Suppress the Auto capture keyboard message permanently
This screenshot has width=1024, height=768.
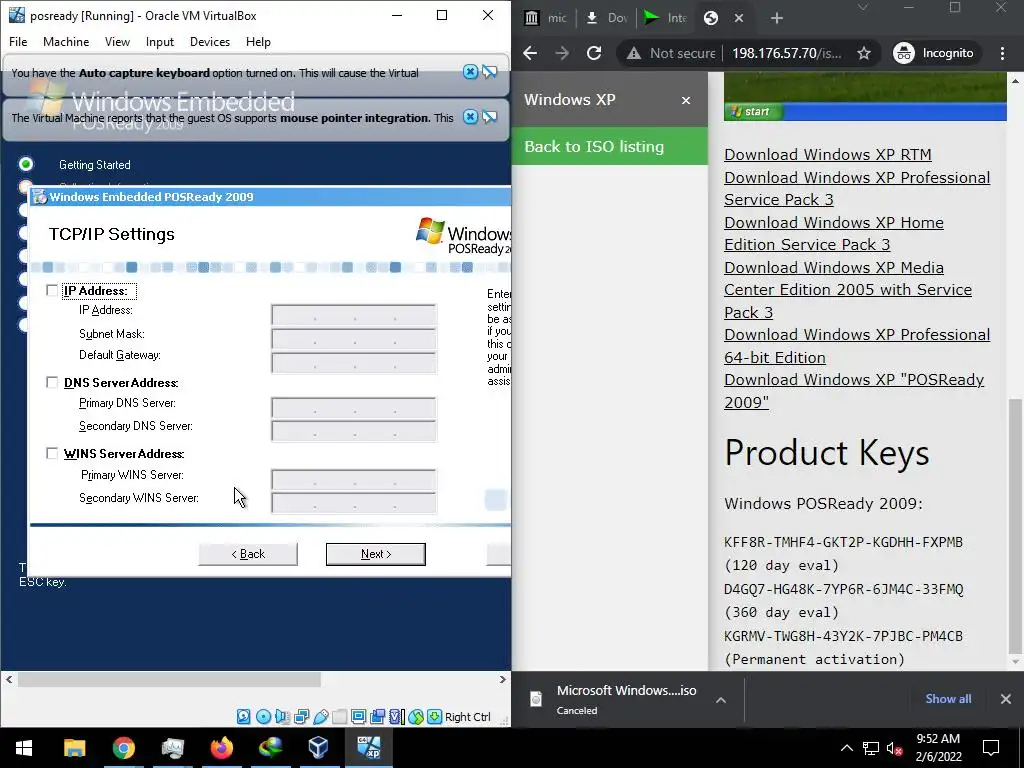click(490, 72)
